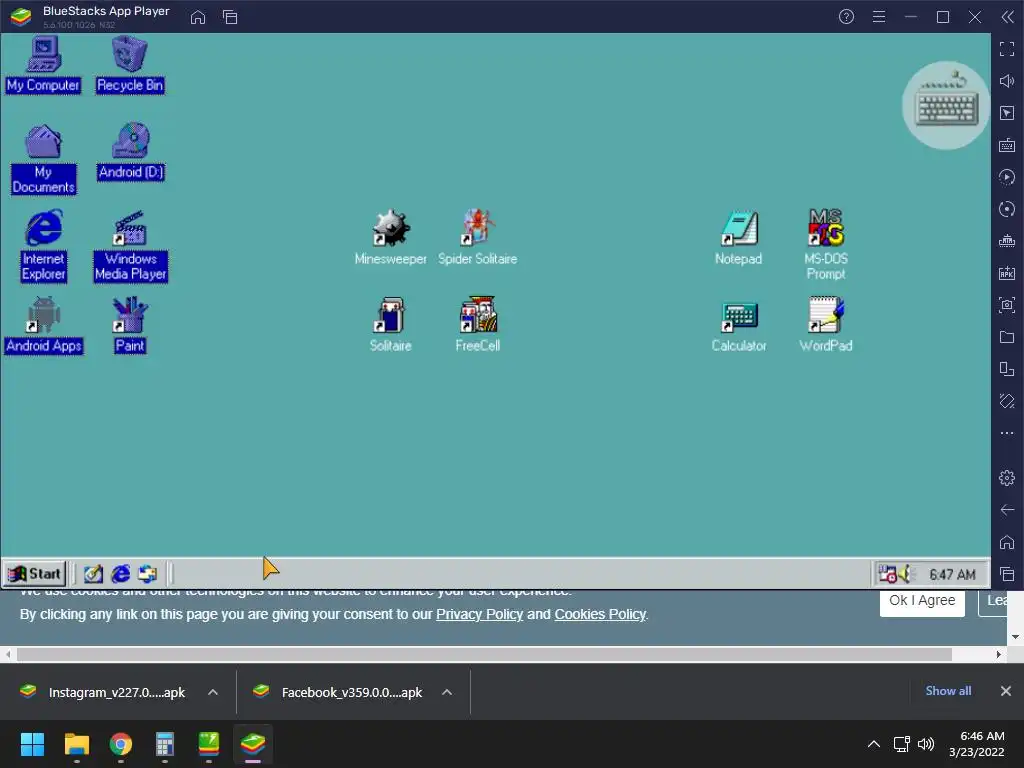Open media folder icon in BlueStacks sidebar
Screen dimensions: 1024x768
pos(1007,337)
